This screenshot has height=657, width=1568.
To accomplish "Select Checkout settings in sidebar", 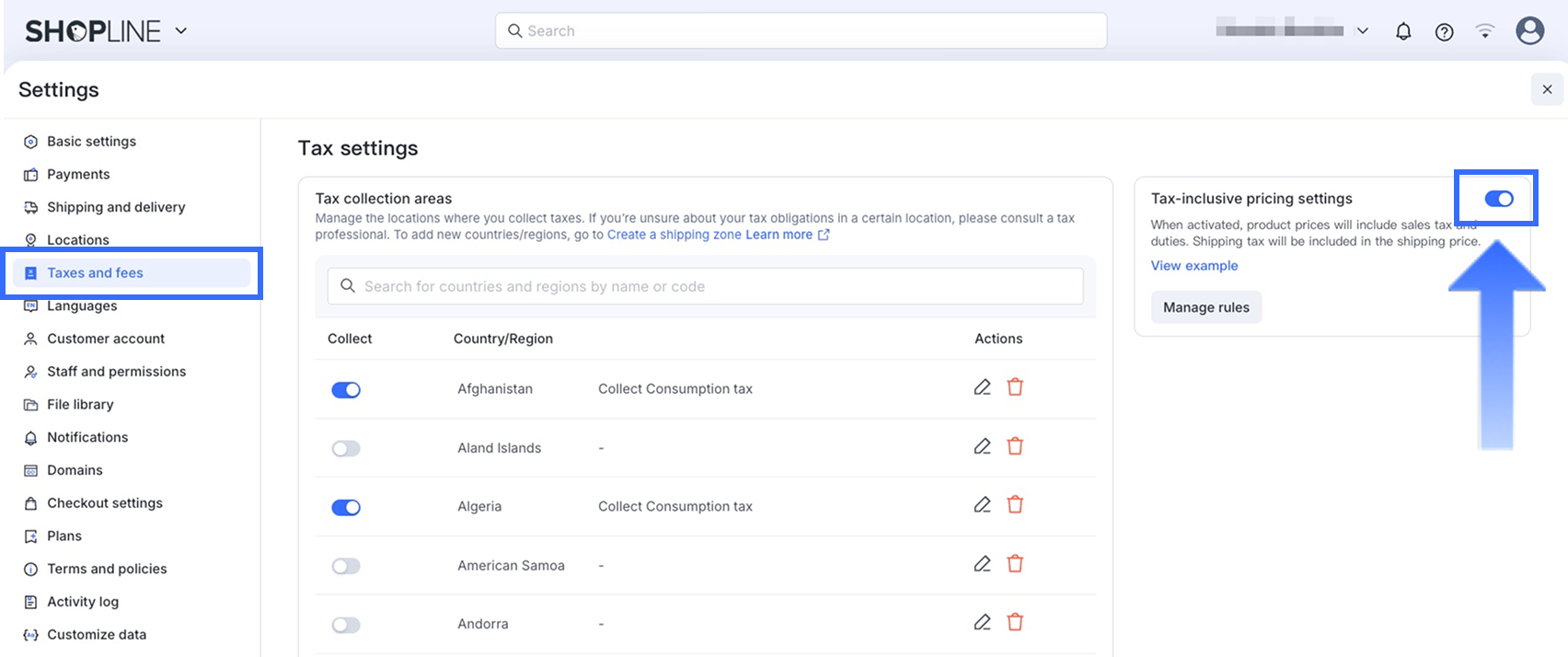I will tap(105, 503).
